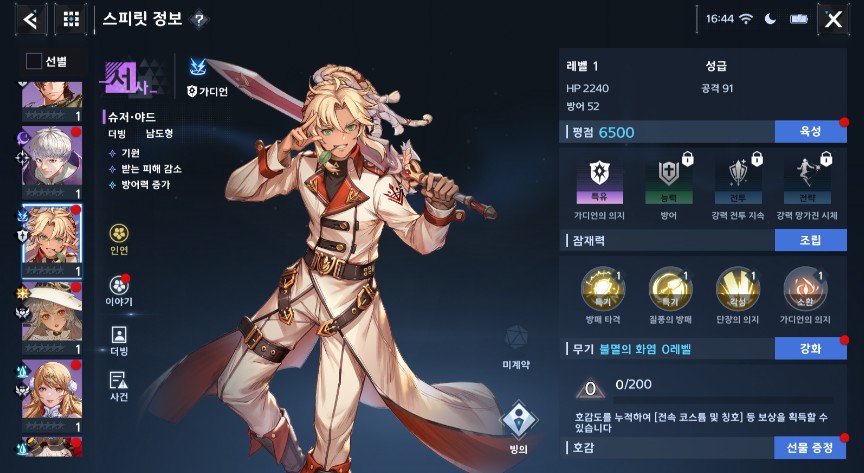864x473 pixels.
Task: Open the 더빙 voice icon
Action: 119,340
